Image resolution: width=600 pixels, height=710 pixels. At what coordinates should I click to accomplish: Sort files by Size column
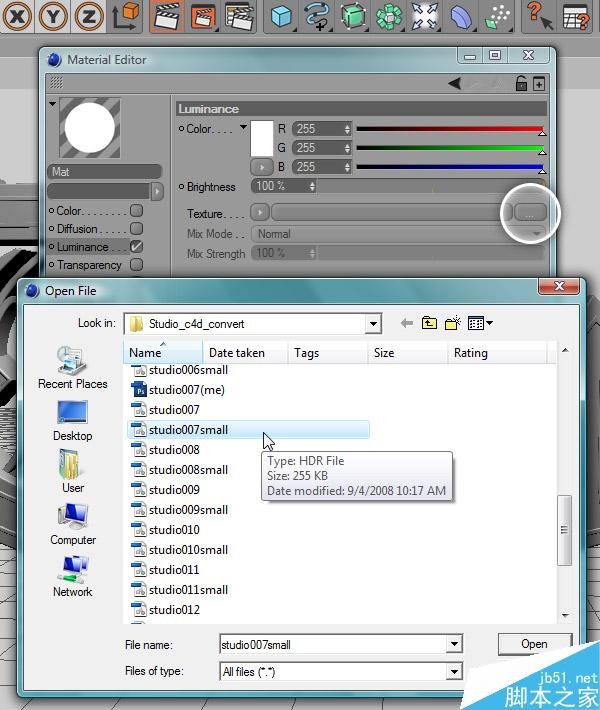pos(408,353)
